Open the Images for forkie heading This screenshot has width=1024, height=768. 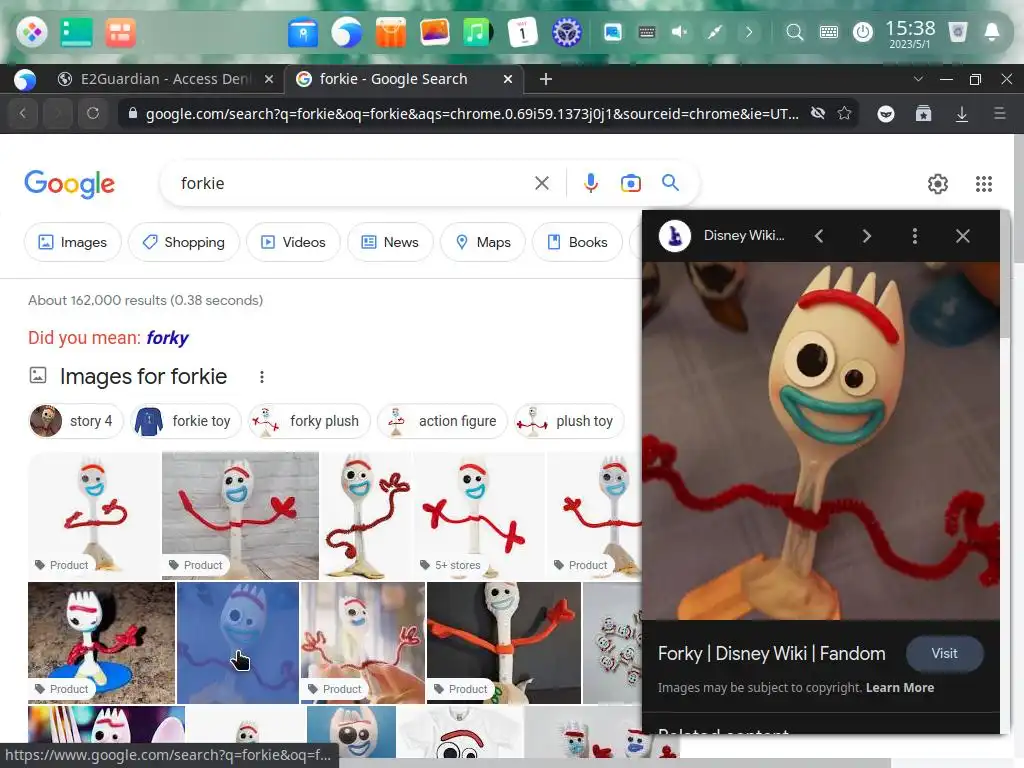tap(144, 377)
